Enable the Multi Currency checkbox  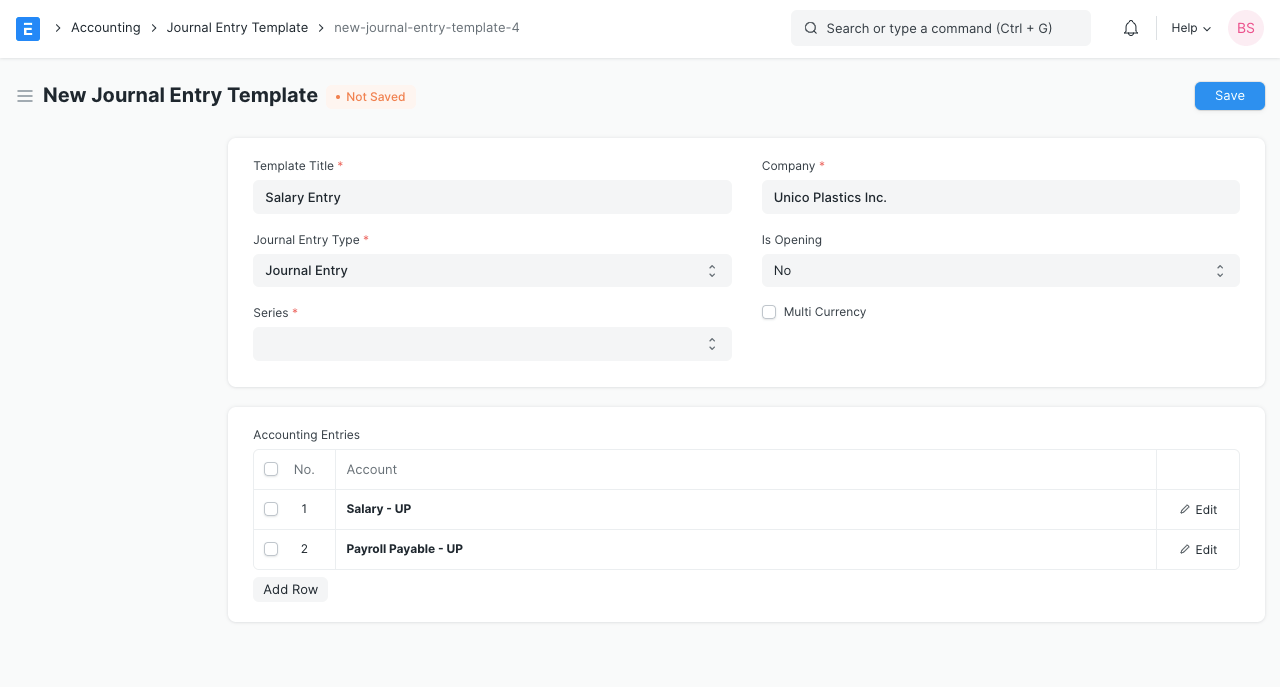point(769,312)
